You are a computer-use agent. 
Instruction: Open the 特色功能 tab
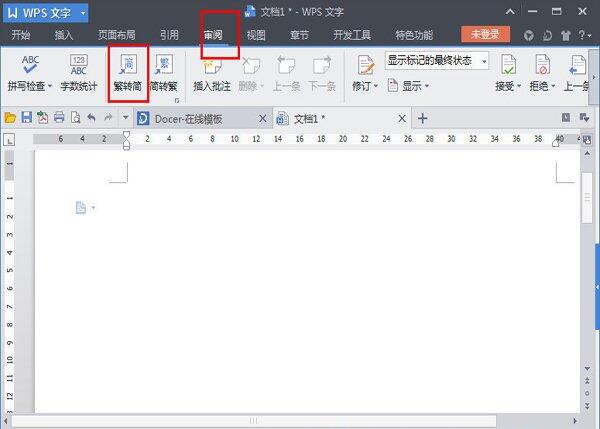point(414,35)
